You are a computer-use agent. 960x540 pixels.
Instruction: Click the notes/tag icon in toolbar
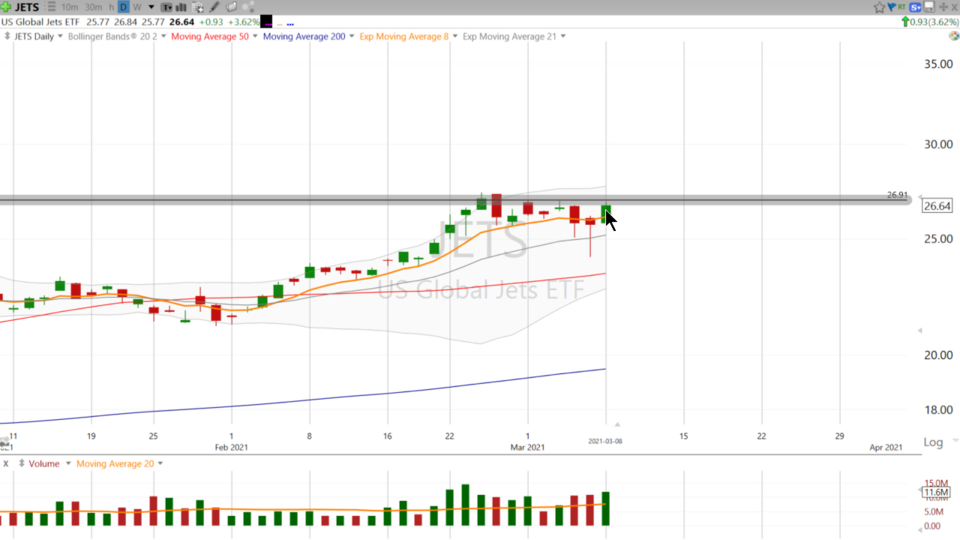point(231,7)
